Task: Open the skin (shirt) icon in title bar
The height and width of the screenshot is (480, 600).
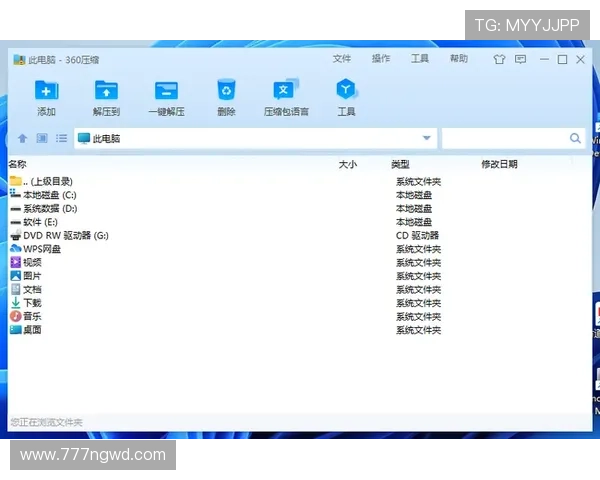Action: coord(499,59)
